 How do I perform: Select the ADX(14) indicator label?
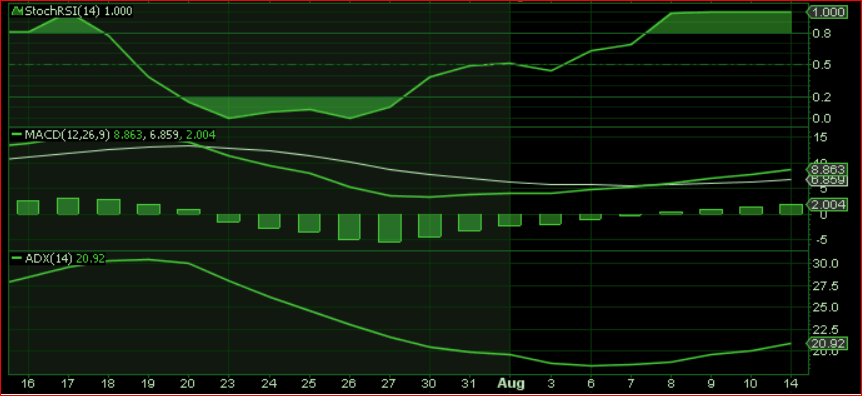click(x=48, y=258)
